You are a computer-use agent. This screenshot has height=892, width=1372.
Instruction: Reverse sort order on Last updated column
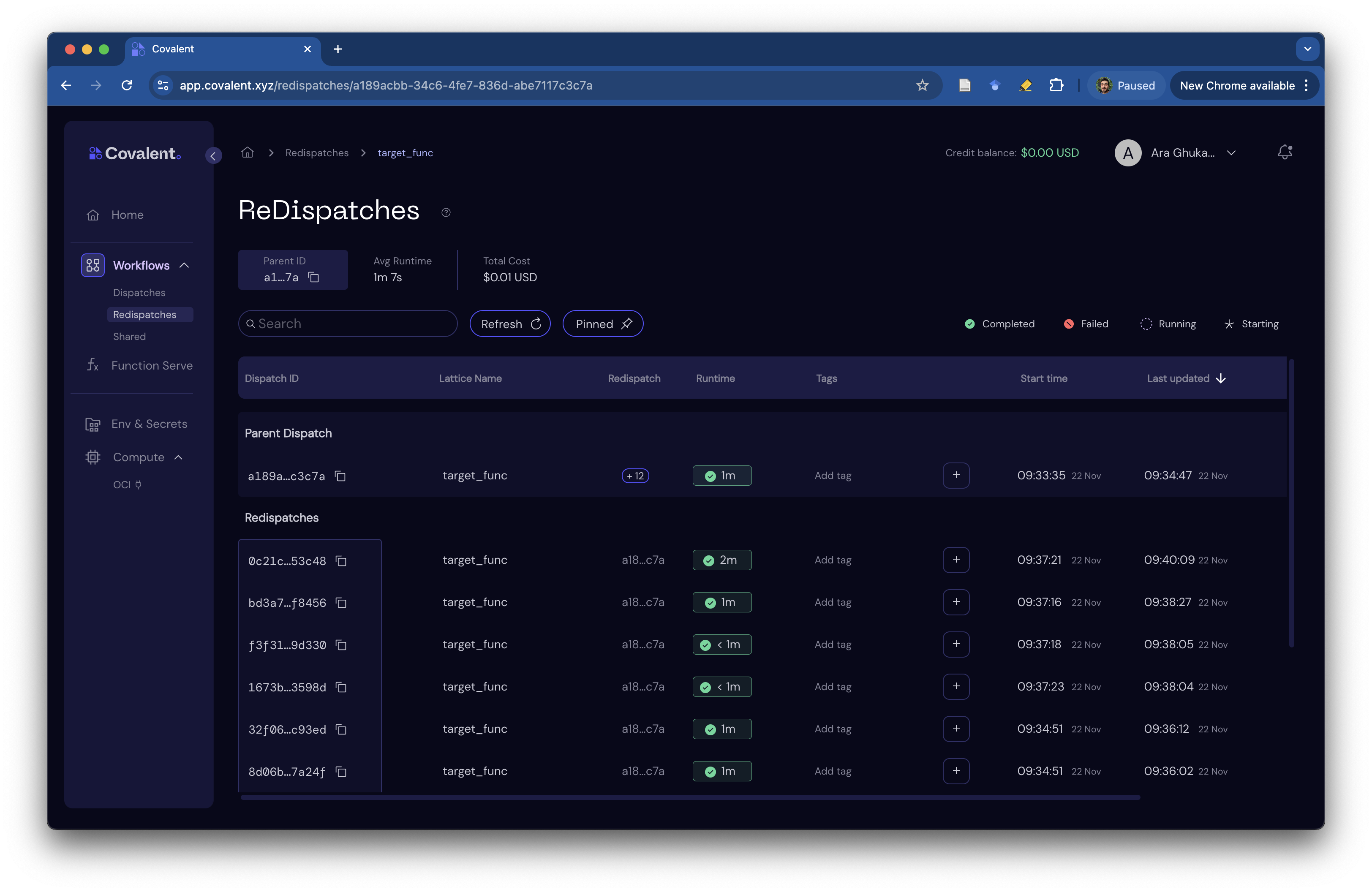(x=1220, y=378)
